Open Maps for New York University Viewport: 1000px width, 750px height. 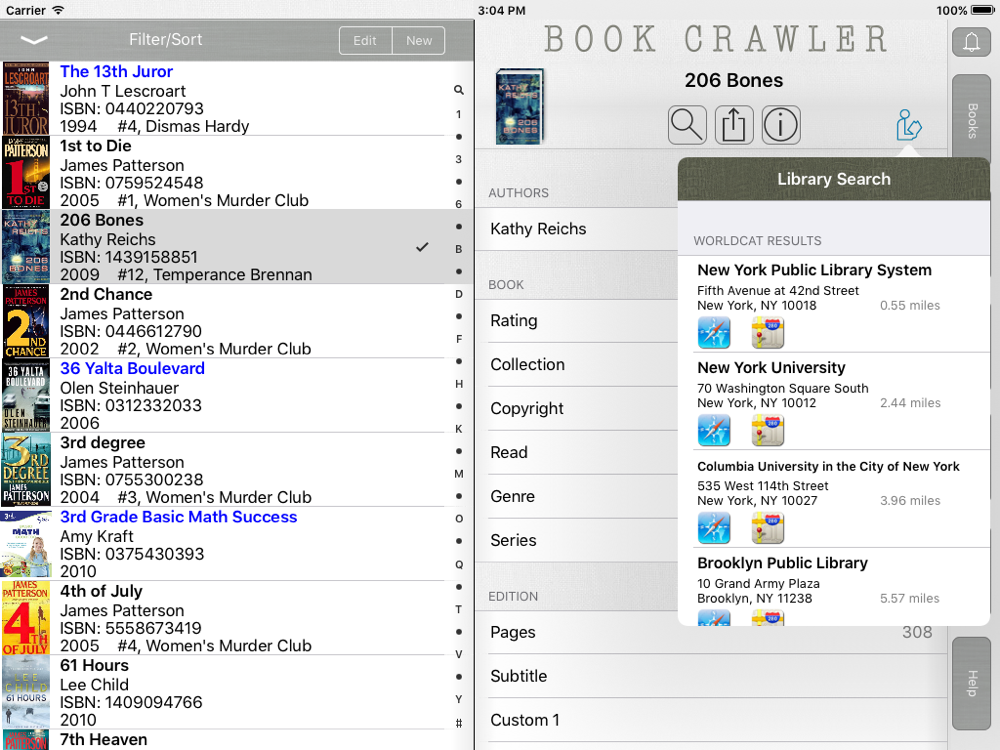(768, 430)
